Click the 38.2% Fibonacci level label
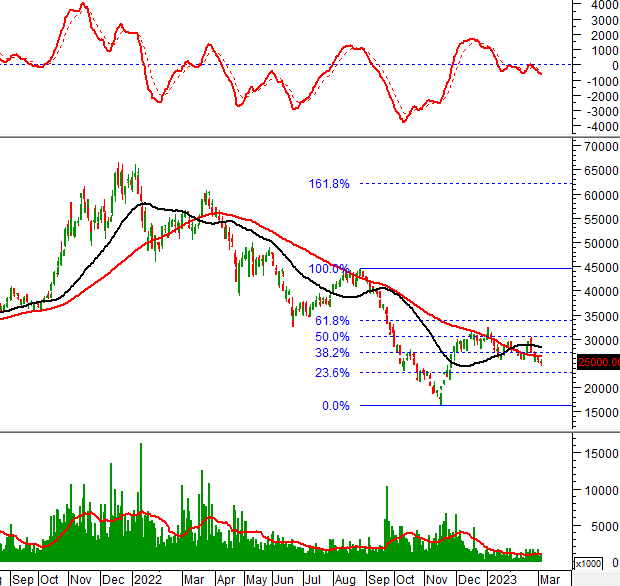The width and height of the screenshot is (620, 586). [x=332, y=353]
